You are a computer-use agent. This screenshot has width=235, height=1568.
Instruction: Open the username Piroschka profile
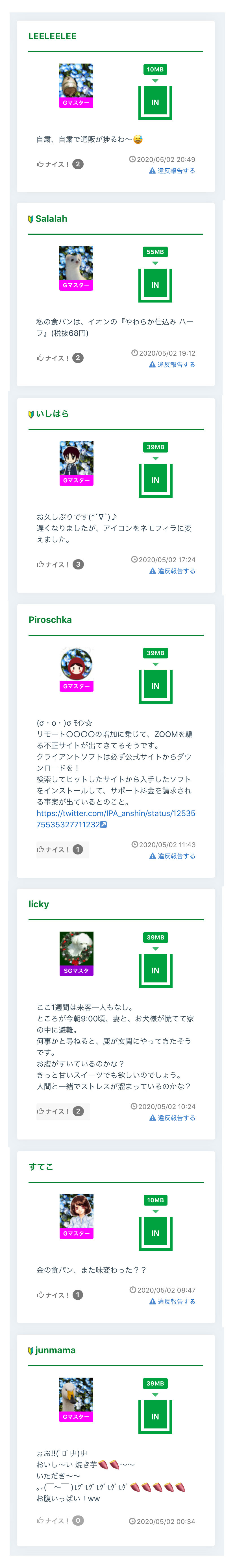coord(50,620)
